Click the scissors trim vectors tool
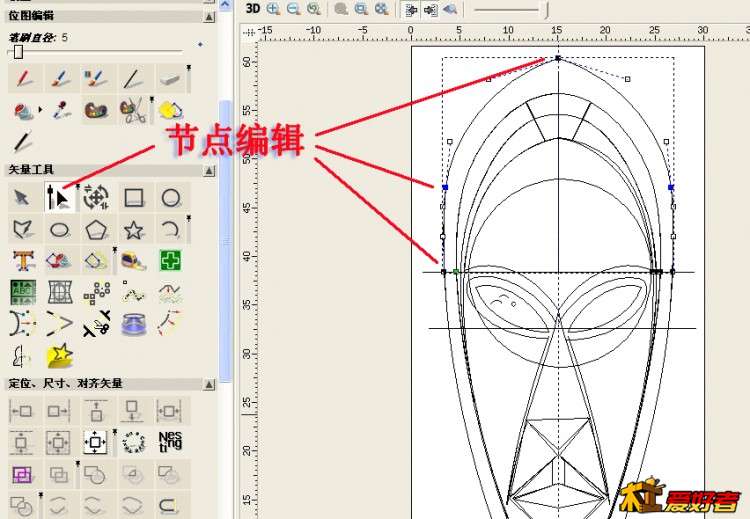 click(96, 324)
